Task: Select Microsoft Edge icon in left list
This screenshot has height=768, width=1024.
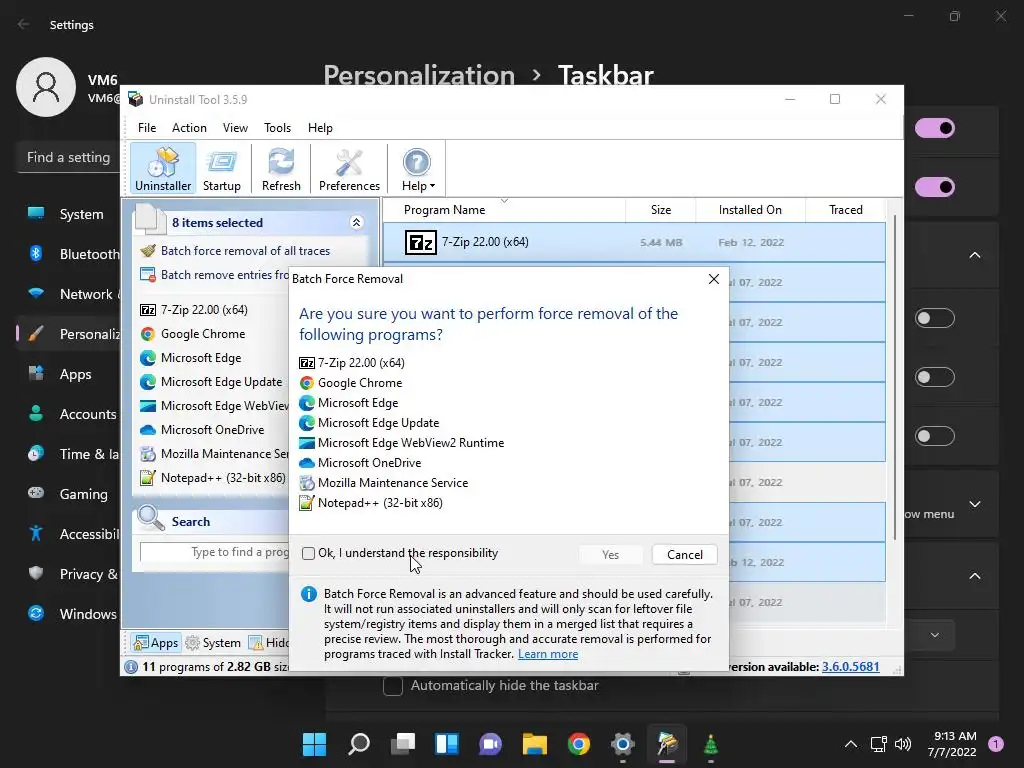Action: (x=148, y=358)
